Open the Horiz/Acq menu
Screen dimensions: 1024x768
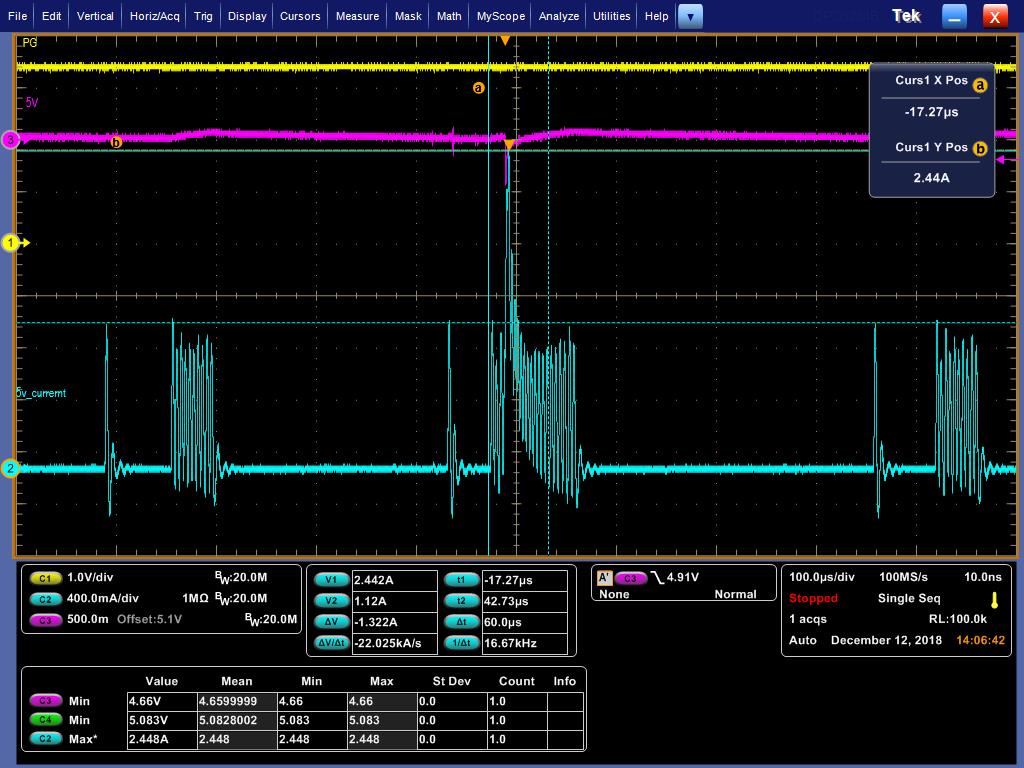pos(154,16)
